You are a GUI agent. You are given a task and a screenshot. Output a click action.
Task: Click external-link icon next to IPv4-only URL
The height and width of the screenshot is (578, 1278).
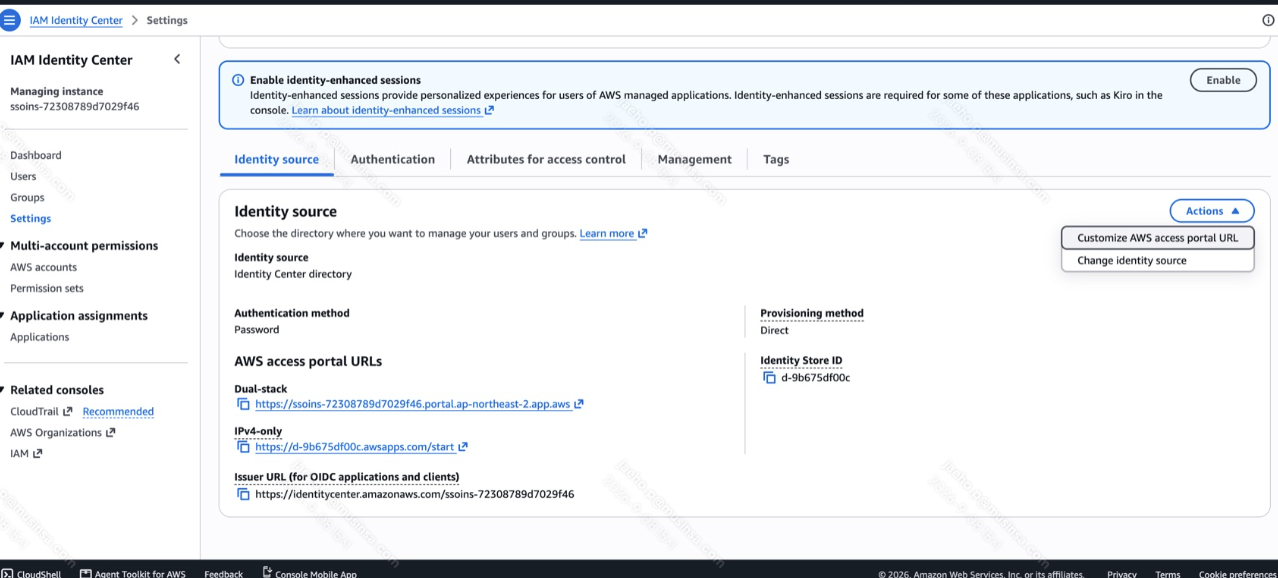coord(463,447)
